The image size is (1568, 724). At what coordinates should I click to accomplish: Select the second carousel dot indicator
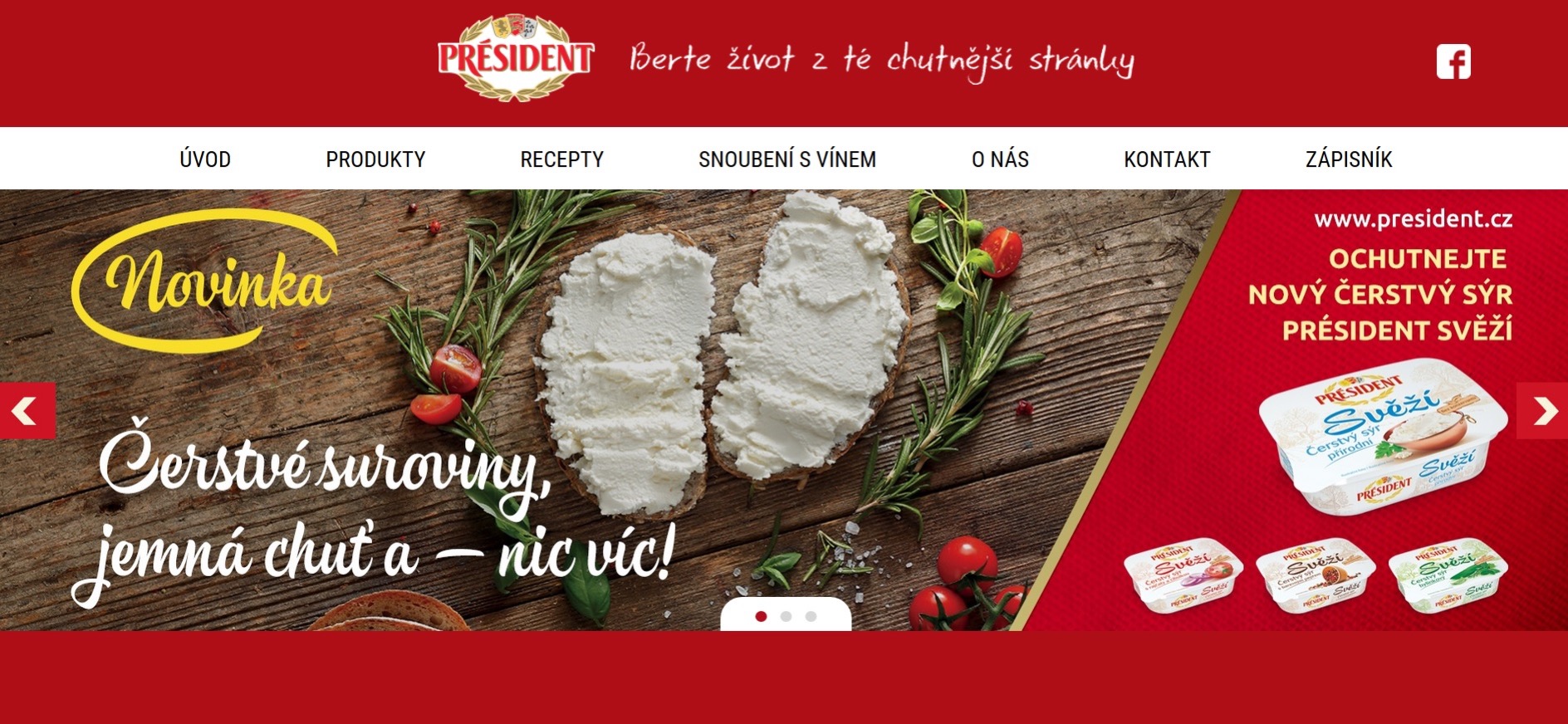click(786, 616)
